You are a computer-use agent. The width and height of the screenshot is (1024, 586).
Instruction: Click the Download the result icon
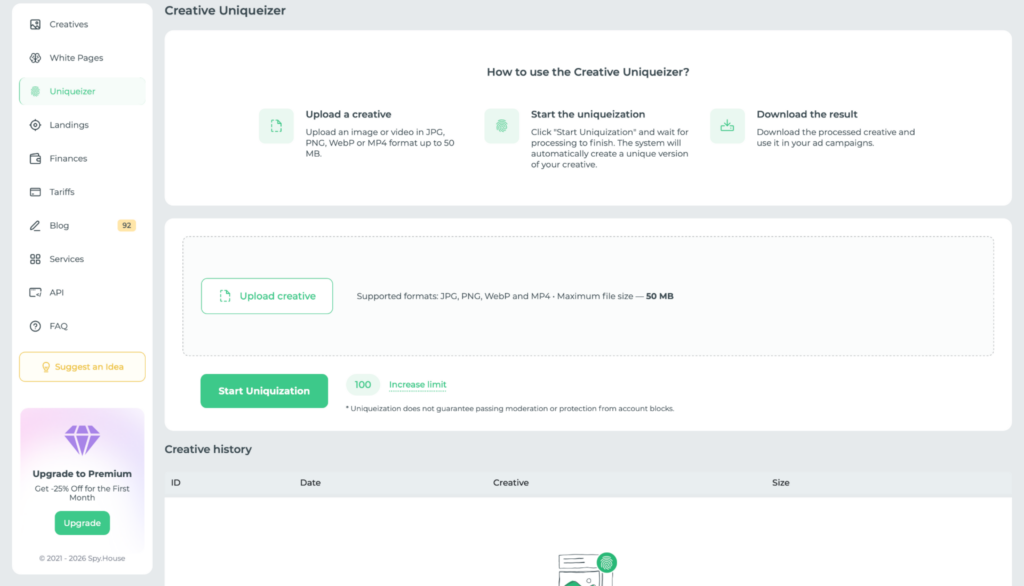pos(727,125)
